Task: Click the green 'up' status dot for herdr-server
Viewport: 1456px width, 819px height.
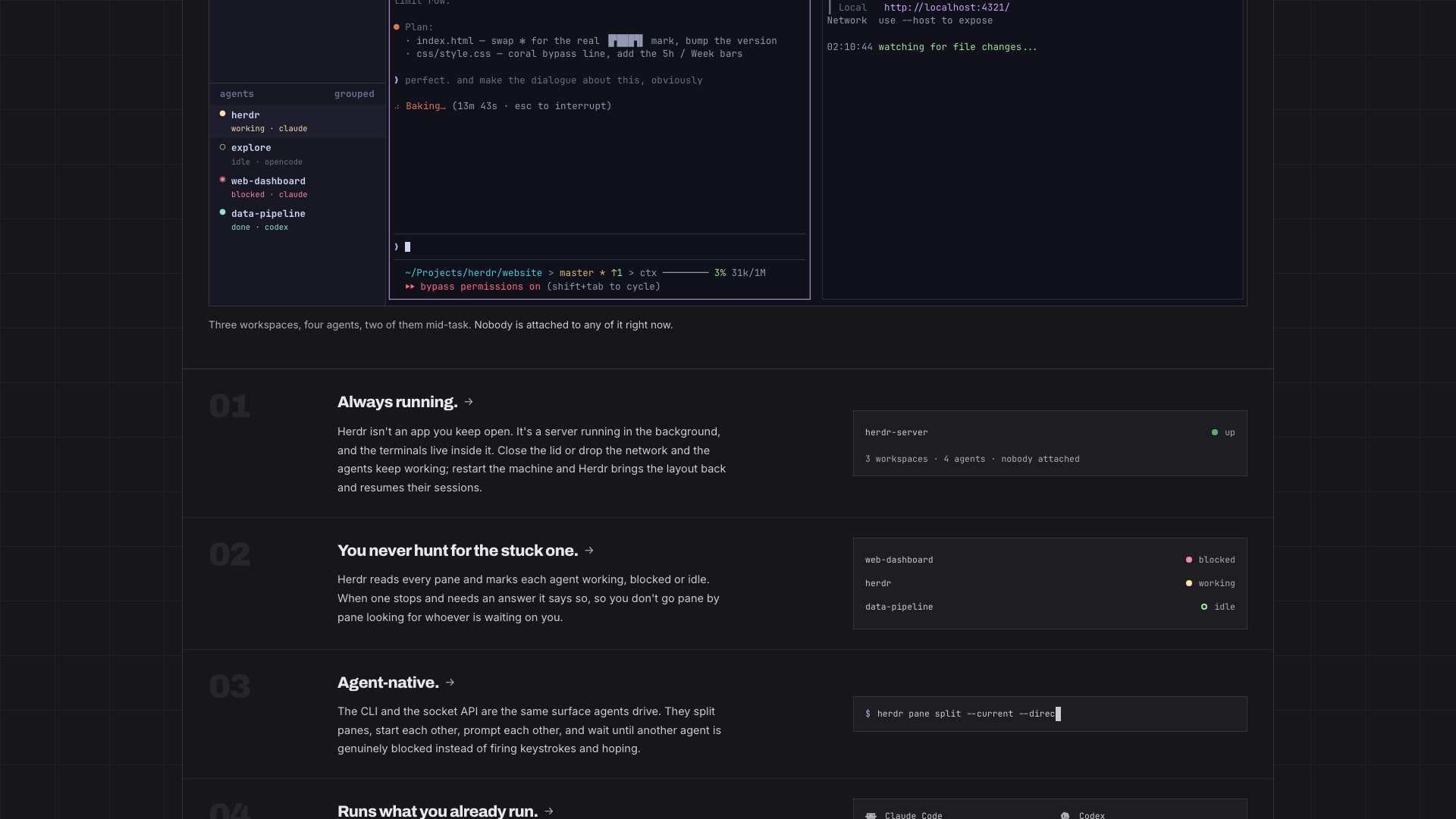Action: [1215, 432]
